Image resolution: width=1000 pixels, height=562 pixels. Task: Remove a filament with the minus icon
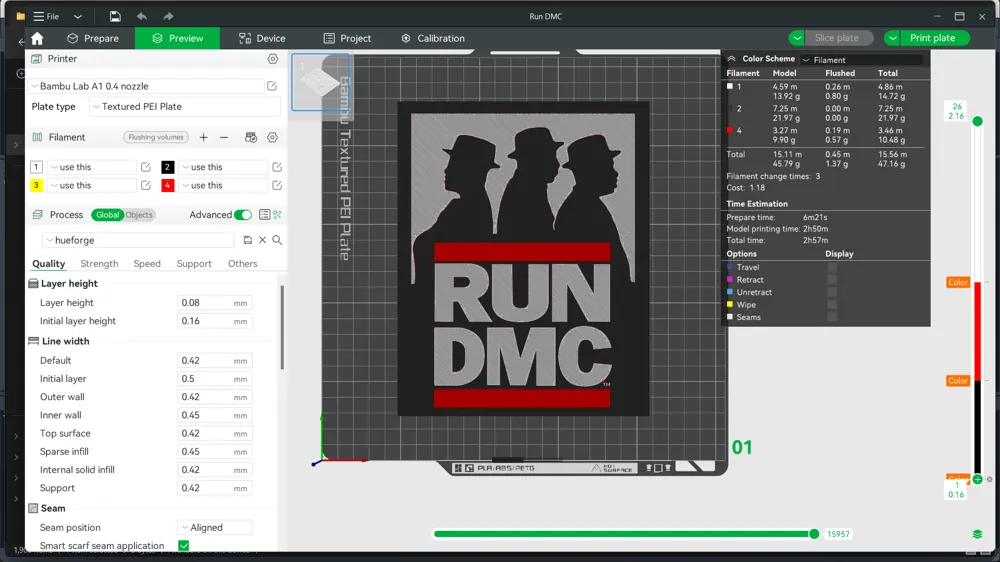point(224,137)
